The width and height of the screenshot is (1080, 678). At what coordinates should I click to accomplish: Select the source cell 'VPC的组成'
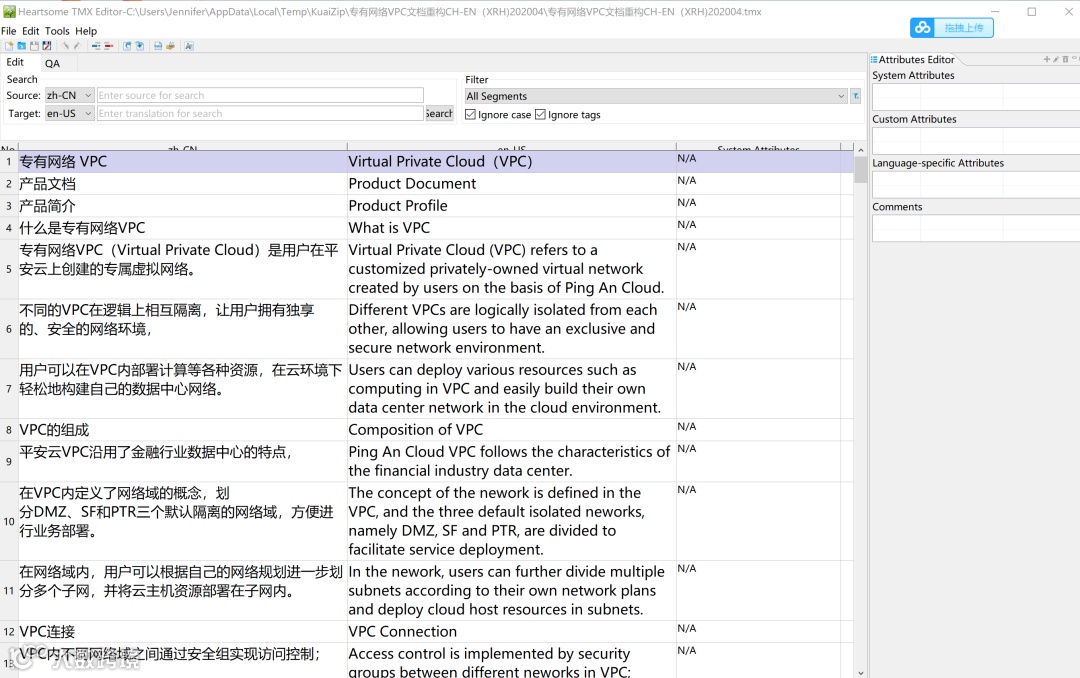tap(182, 429)
